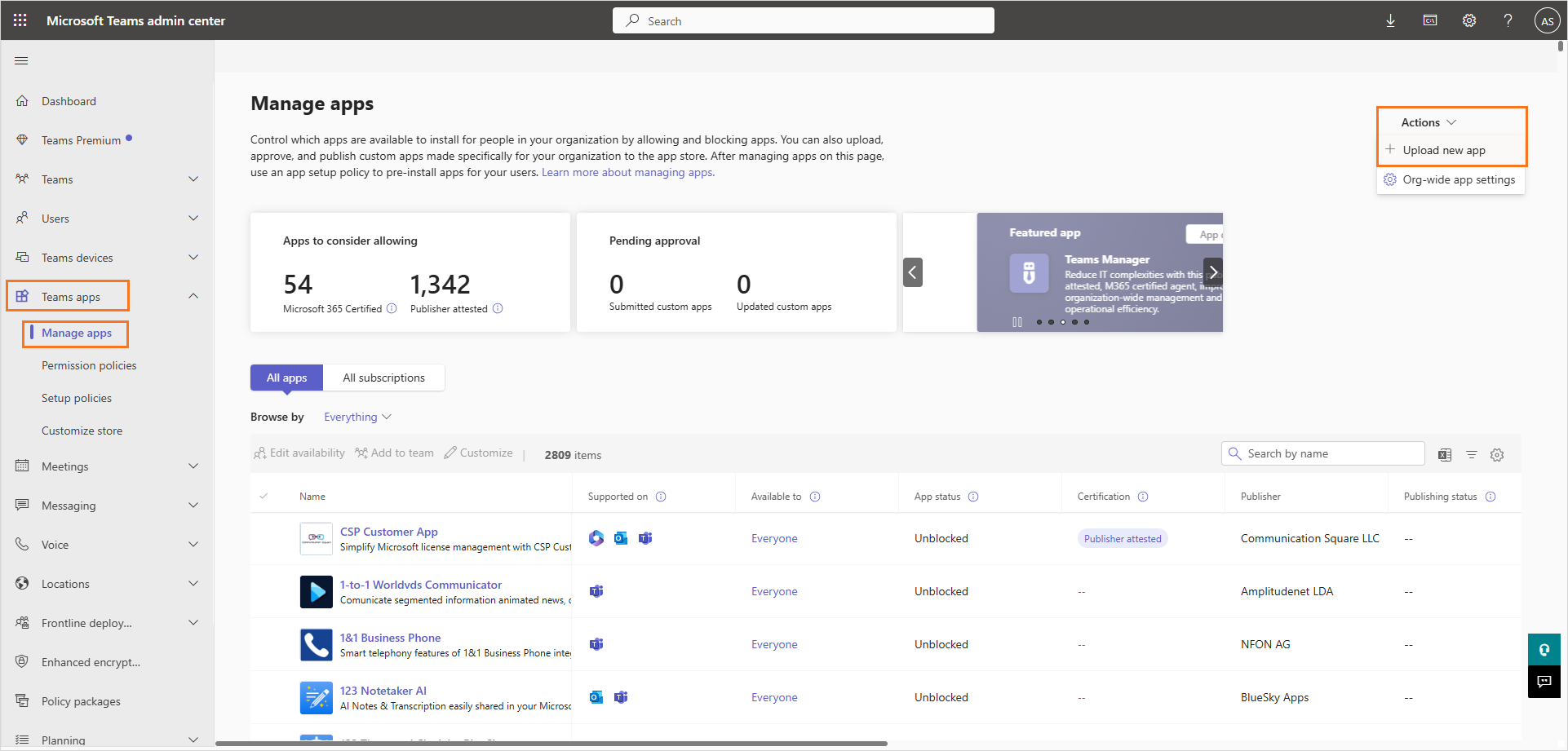Open the CSP Customer App link

point(389,532)
